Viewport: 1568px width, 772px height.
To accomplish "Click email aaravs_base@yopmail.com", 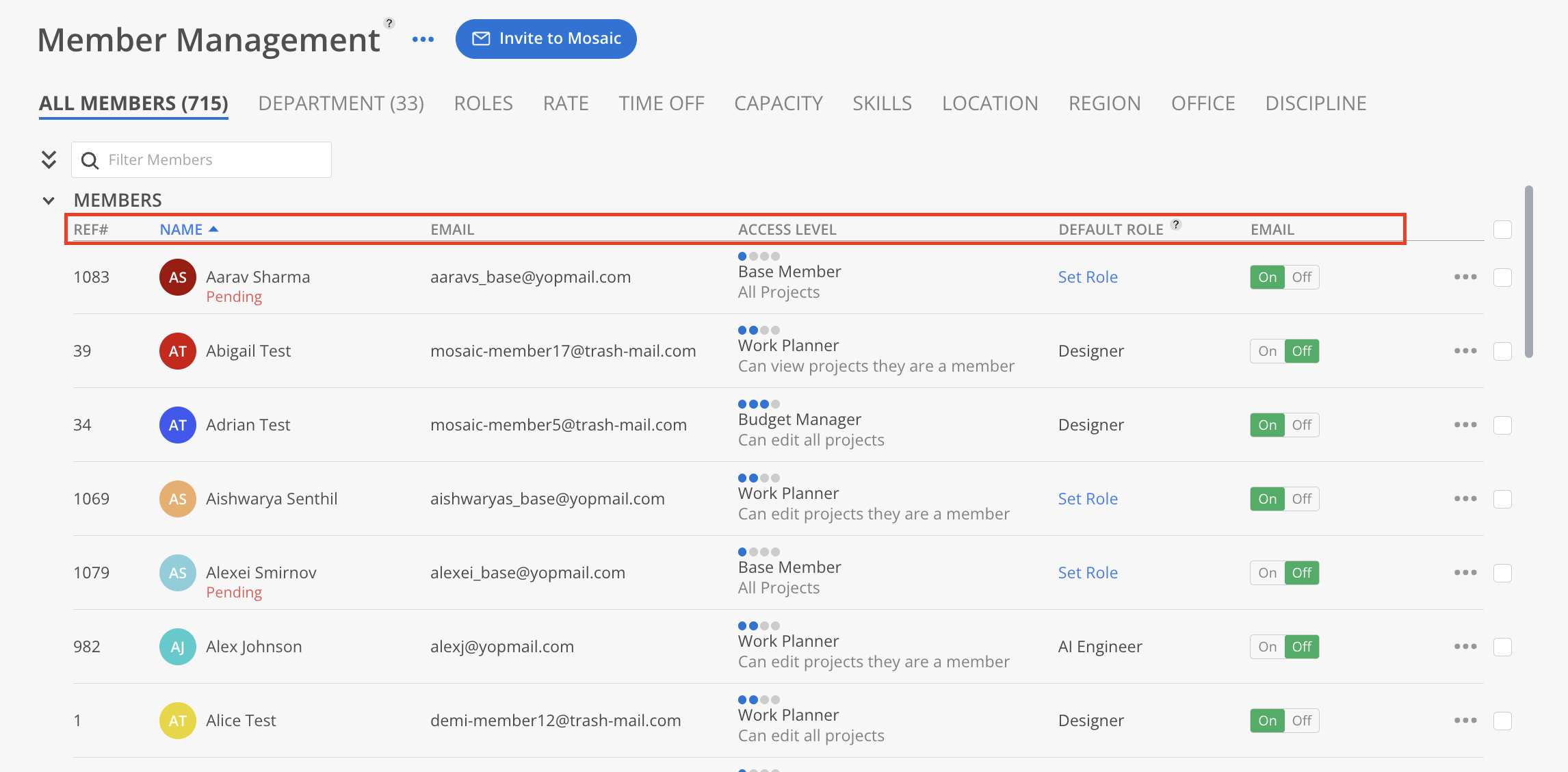I will [x=531, y=277].
